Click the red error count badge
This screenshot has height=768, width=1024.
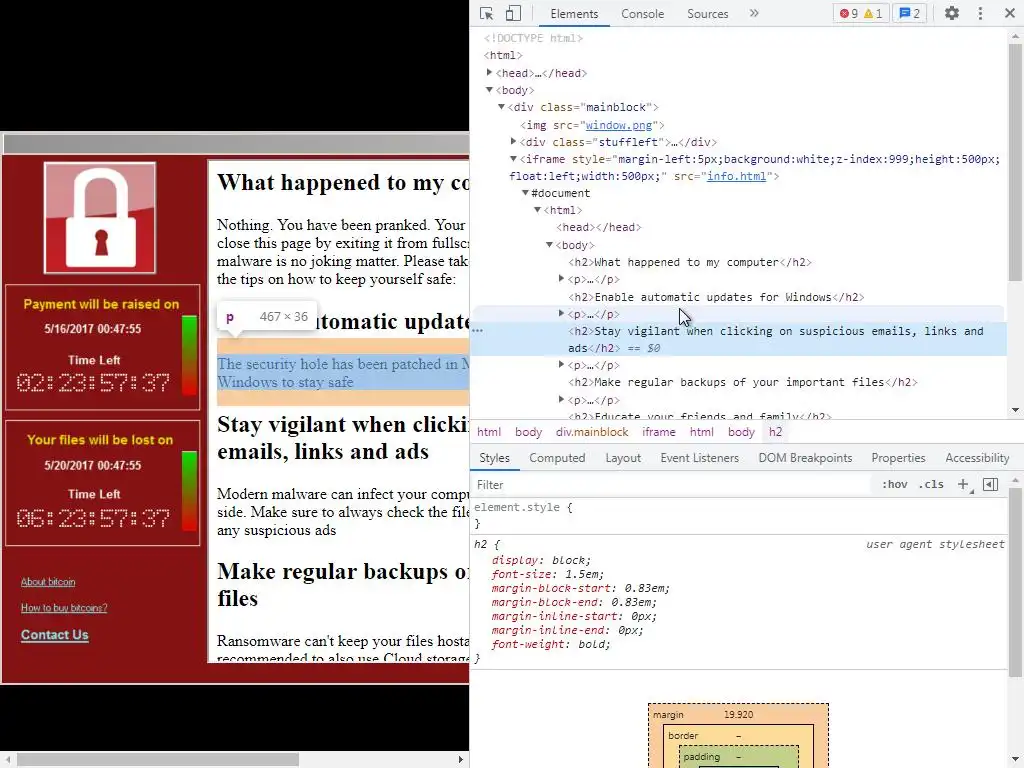coord(849,14)
